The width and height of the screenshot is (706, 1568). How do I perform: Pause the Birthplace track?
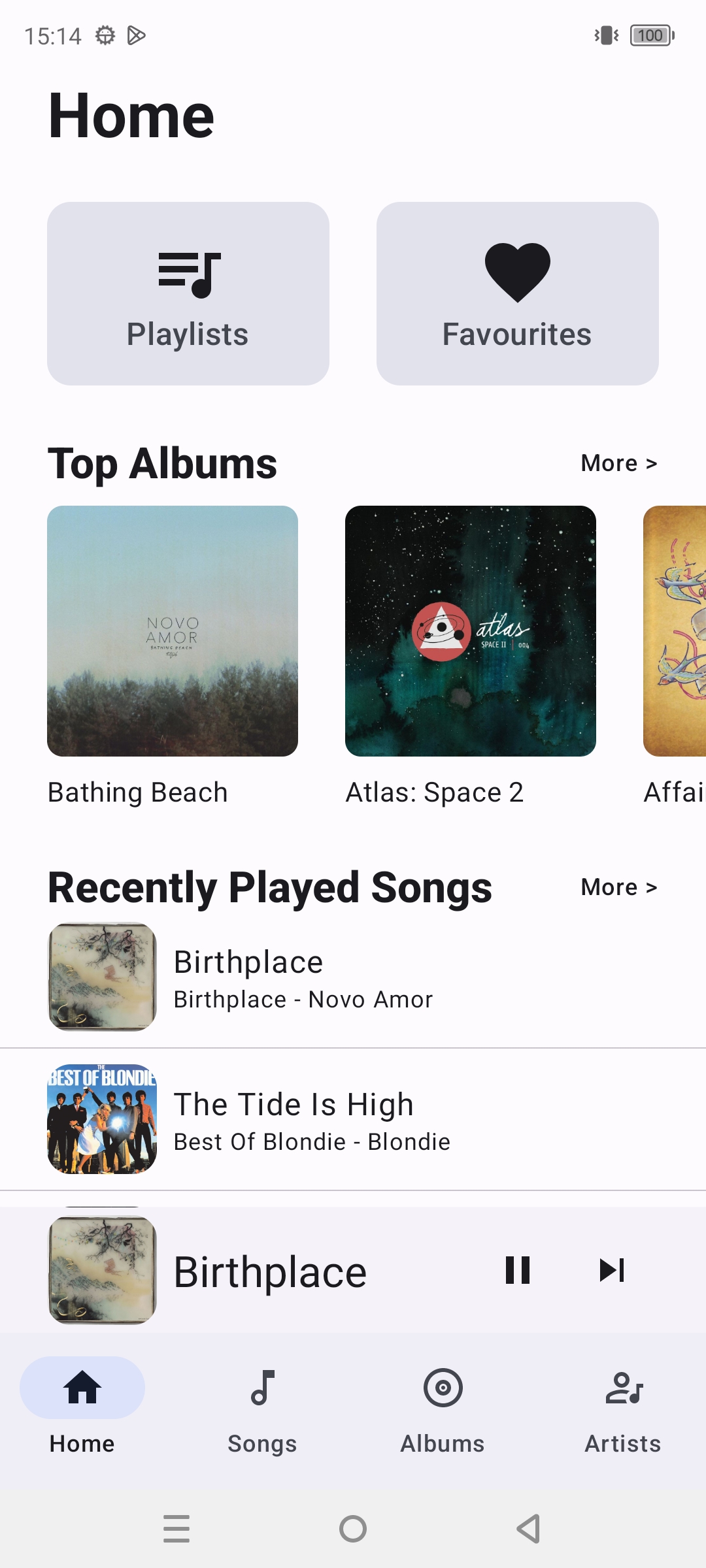(x=518, y=1270)
